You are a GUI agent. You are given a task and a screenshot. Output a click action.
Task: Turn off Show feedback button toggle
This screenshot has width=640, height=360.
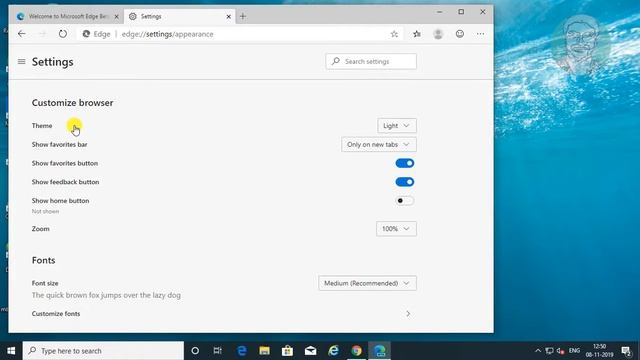[x=404, y=182]
